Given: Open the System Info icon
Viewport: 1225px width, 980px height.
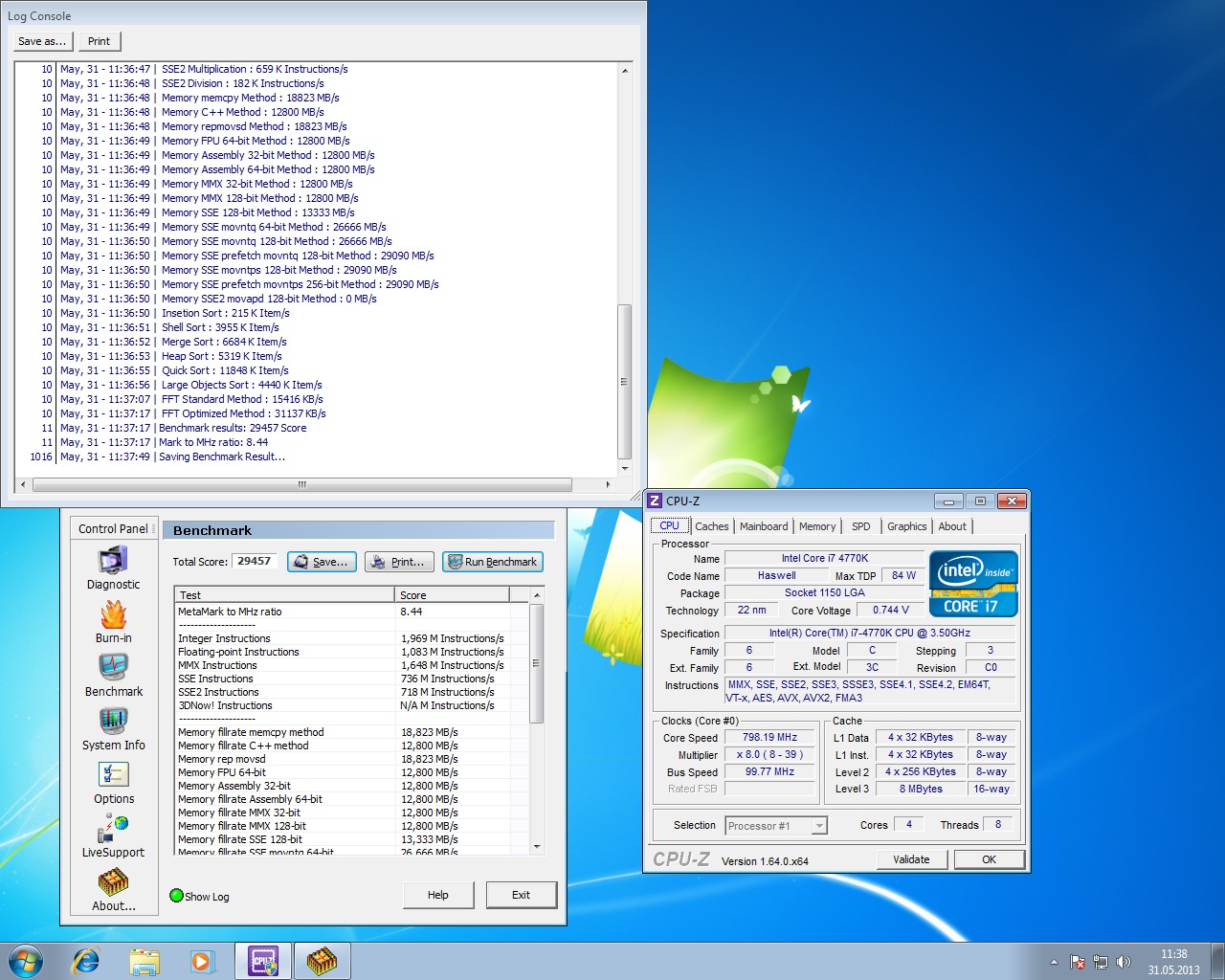Looking at the screenshot, I should coord(113,721).
